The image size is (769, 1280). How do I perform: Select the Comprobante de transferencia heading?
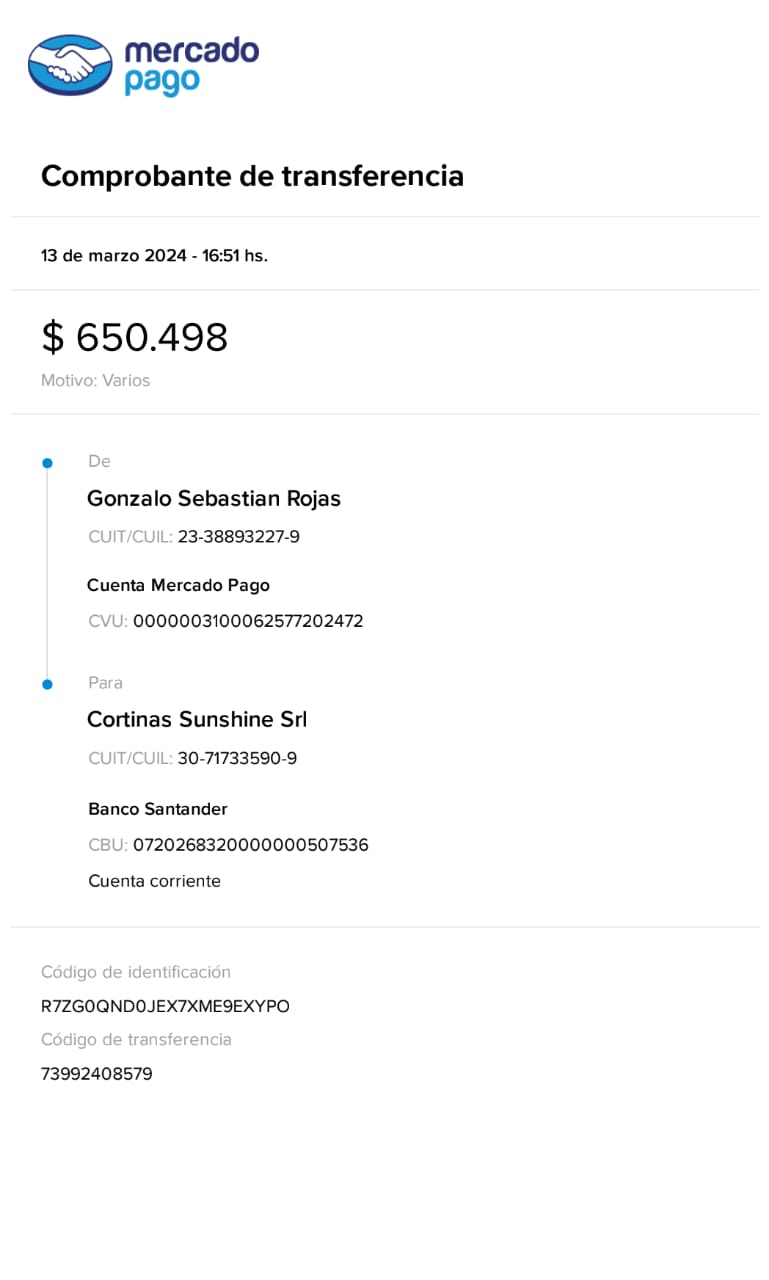point(252,176)
